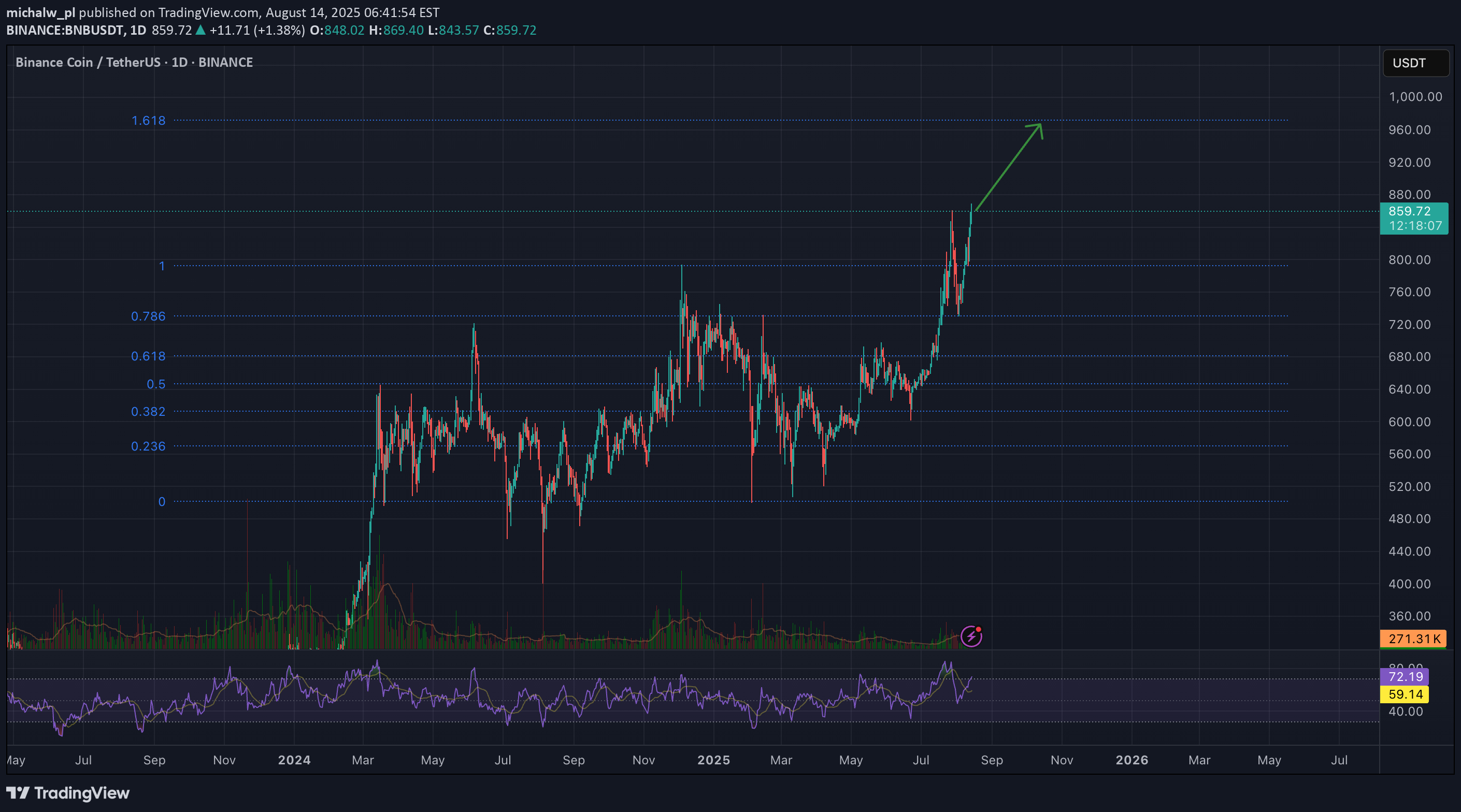Click the 1,000.00 price axis label
This screenshot has width=1461, height=812.
[1415, 96]
